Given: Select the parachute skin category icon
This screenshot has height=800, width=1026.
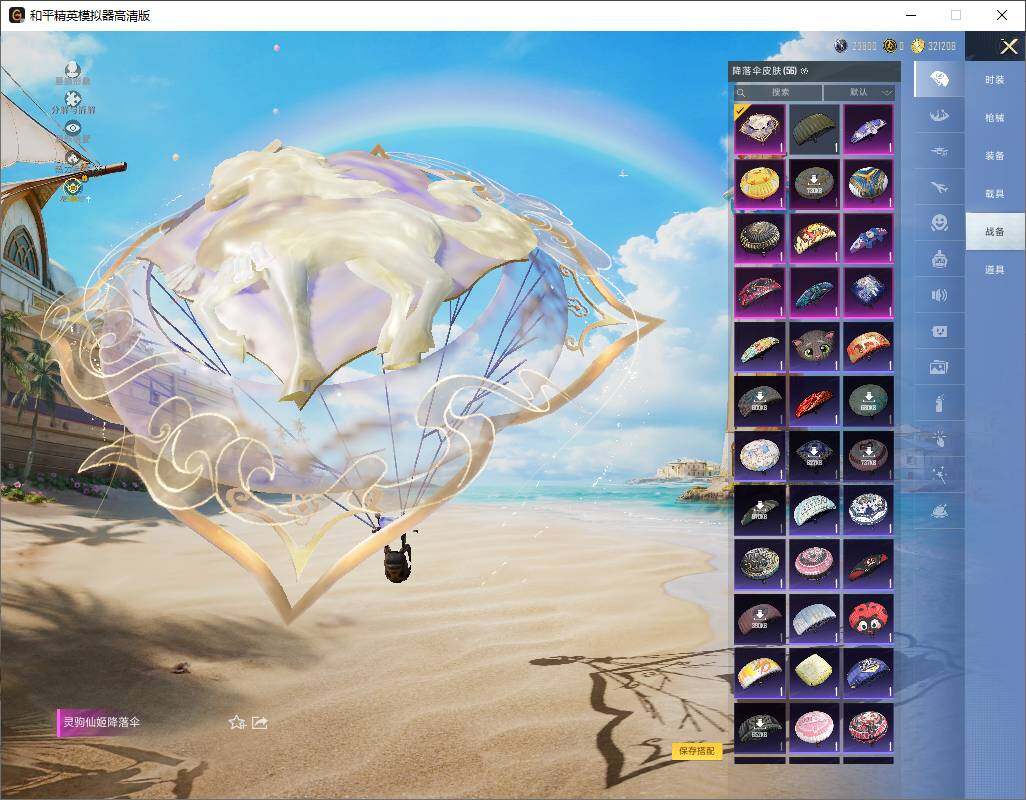Looking at the screenshot, I should point(939,79).
